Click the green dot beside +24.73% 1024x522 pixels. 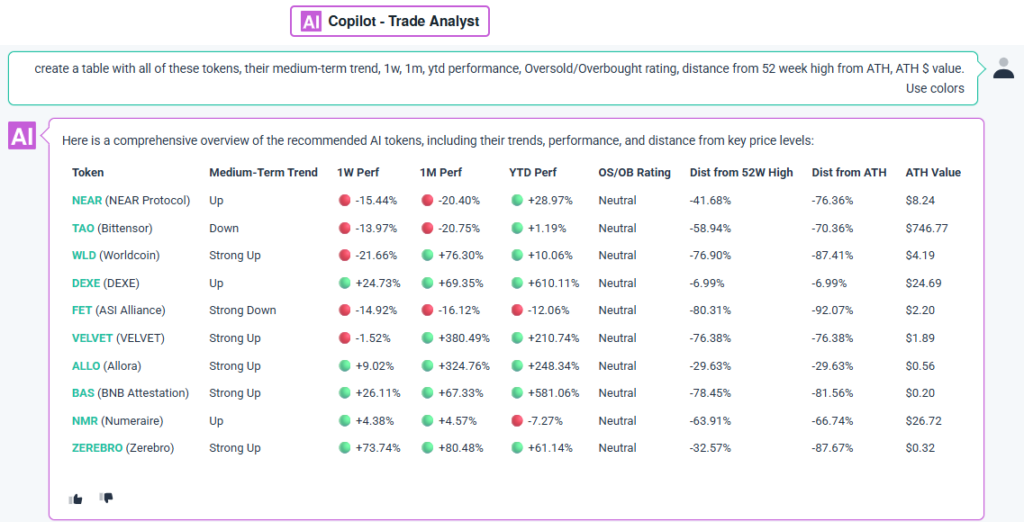345,283
